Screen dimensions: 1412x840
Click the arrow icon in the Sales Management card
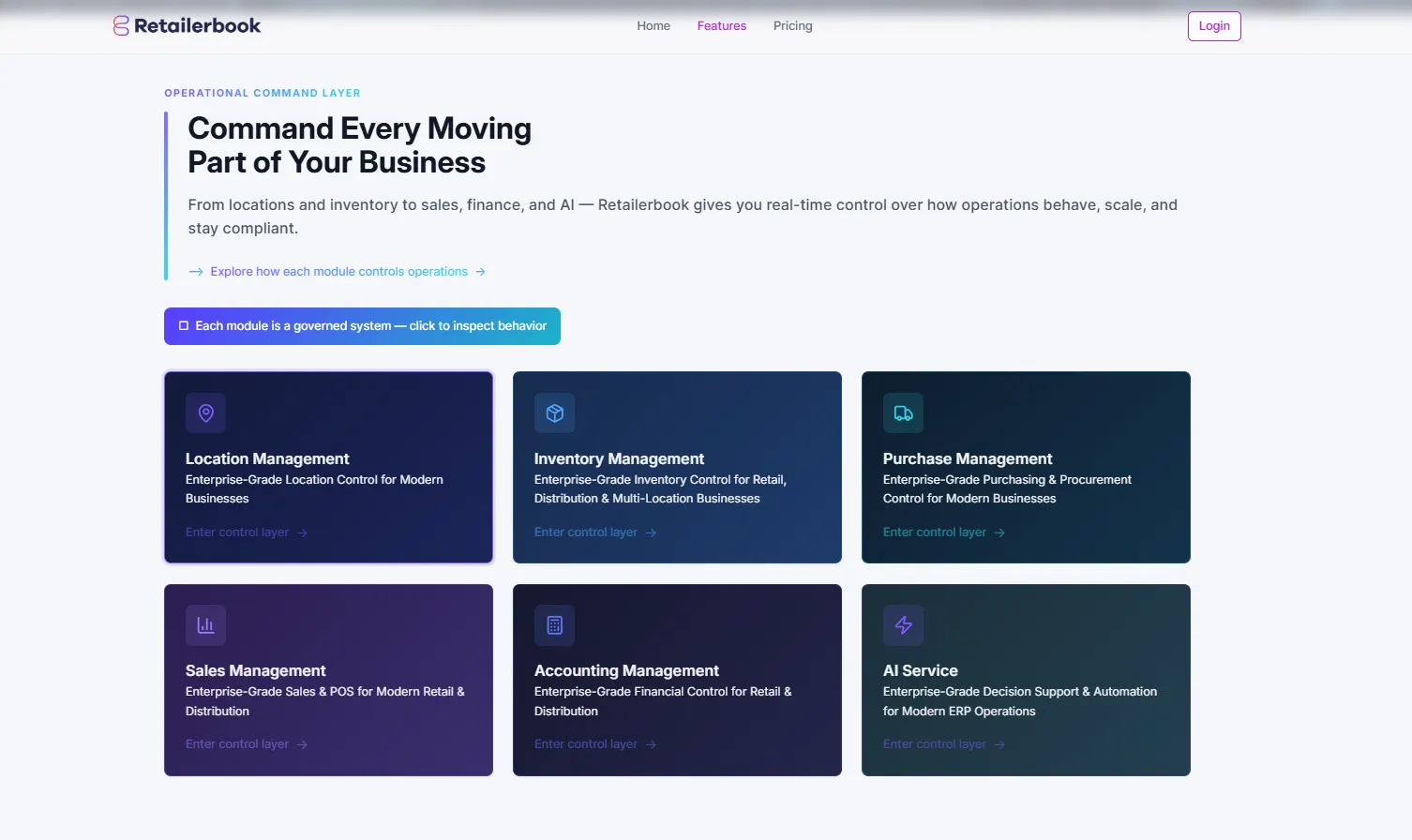coord(302,744)
